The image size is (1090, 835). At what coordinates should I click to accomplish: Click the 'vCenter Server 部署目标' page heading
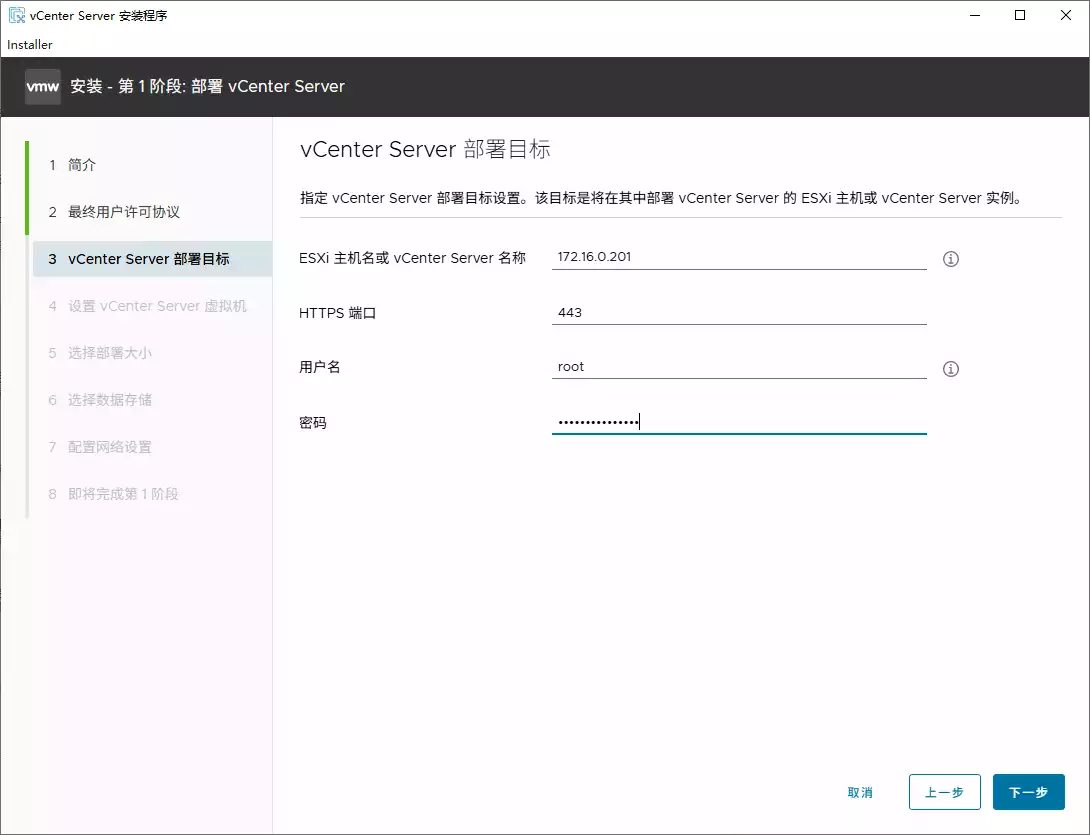pos(425,149)
